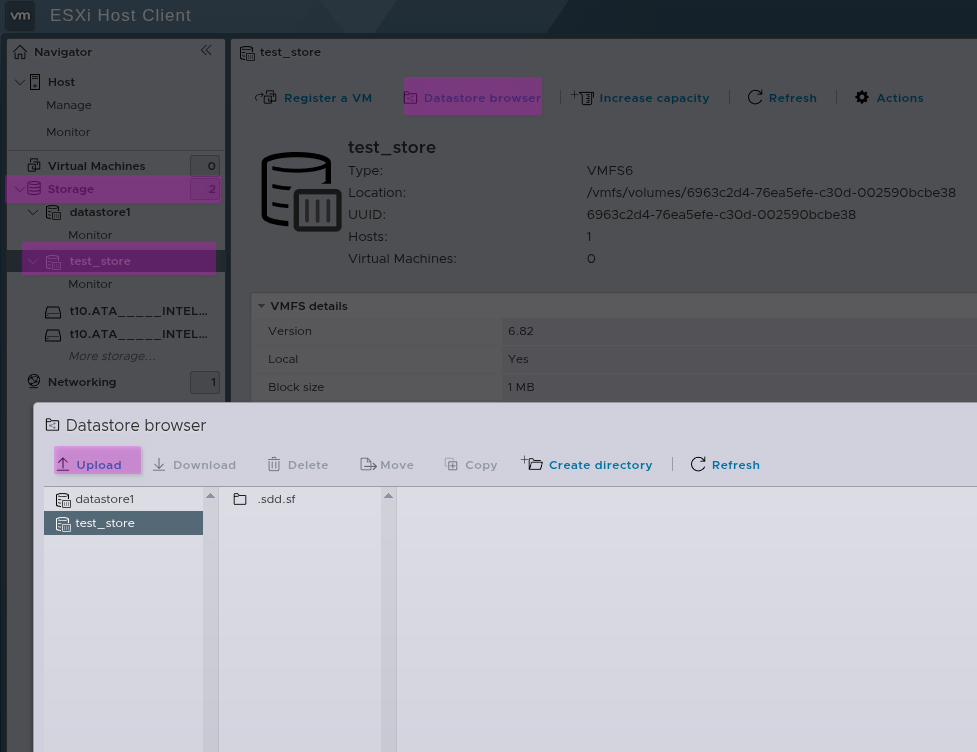Open Virtual Machines in Navigator
This screenshot has width=977, height=752.
tap(96, 166)
